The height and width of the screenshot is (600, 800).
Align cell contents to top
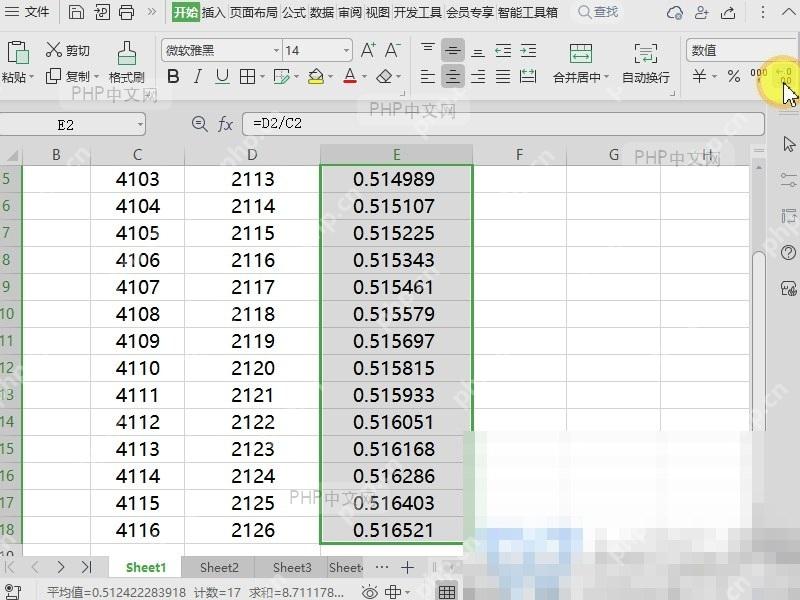[x=428, y=49]
